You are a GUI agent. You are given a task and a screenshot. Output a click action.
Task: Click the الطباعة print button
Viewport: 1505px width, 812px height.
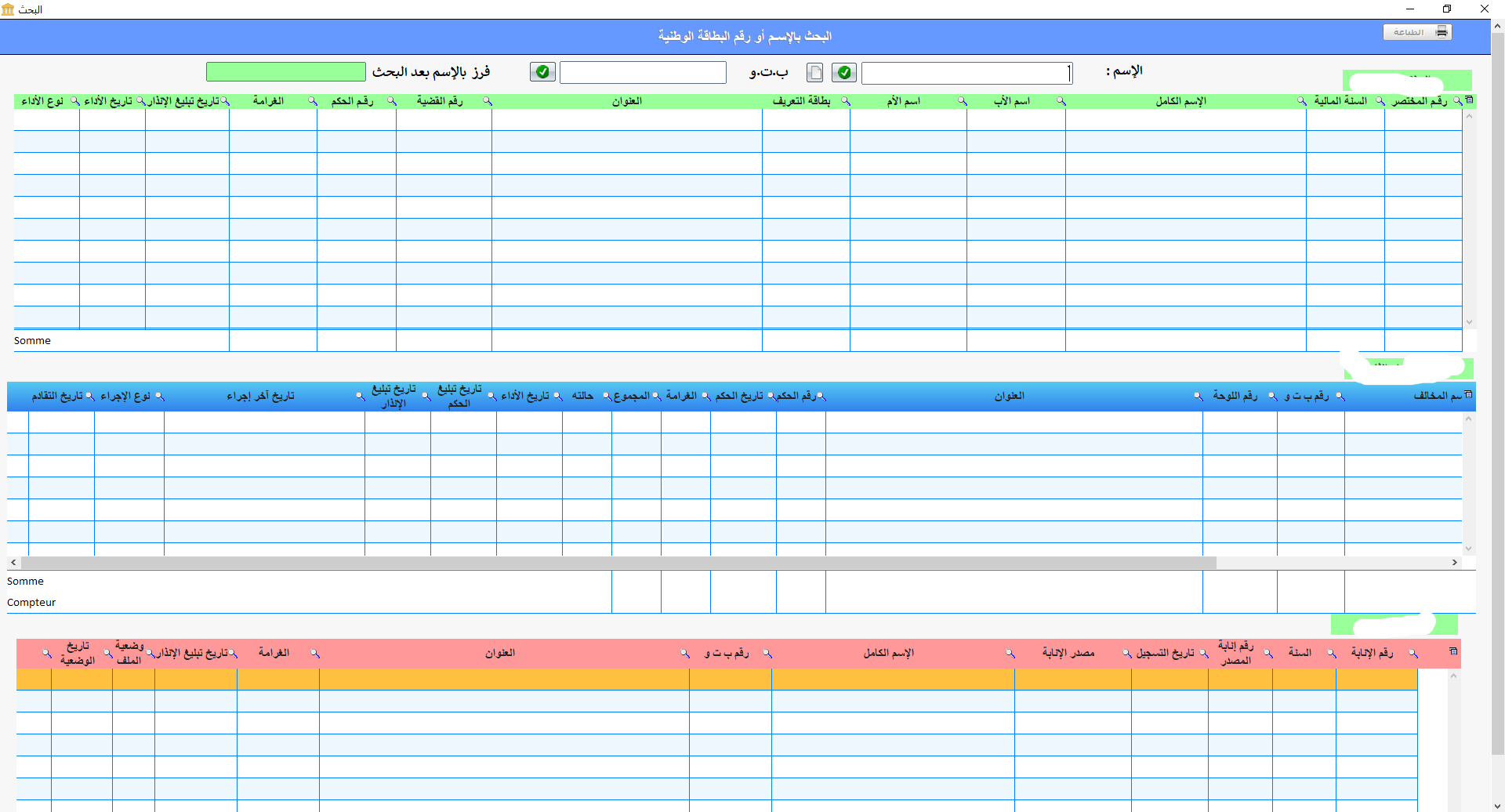(1417, 32)
